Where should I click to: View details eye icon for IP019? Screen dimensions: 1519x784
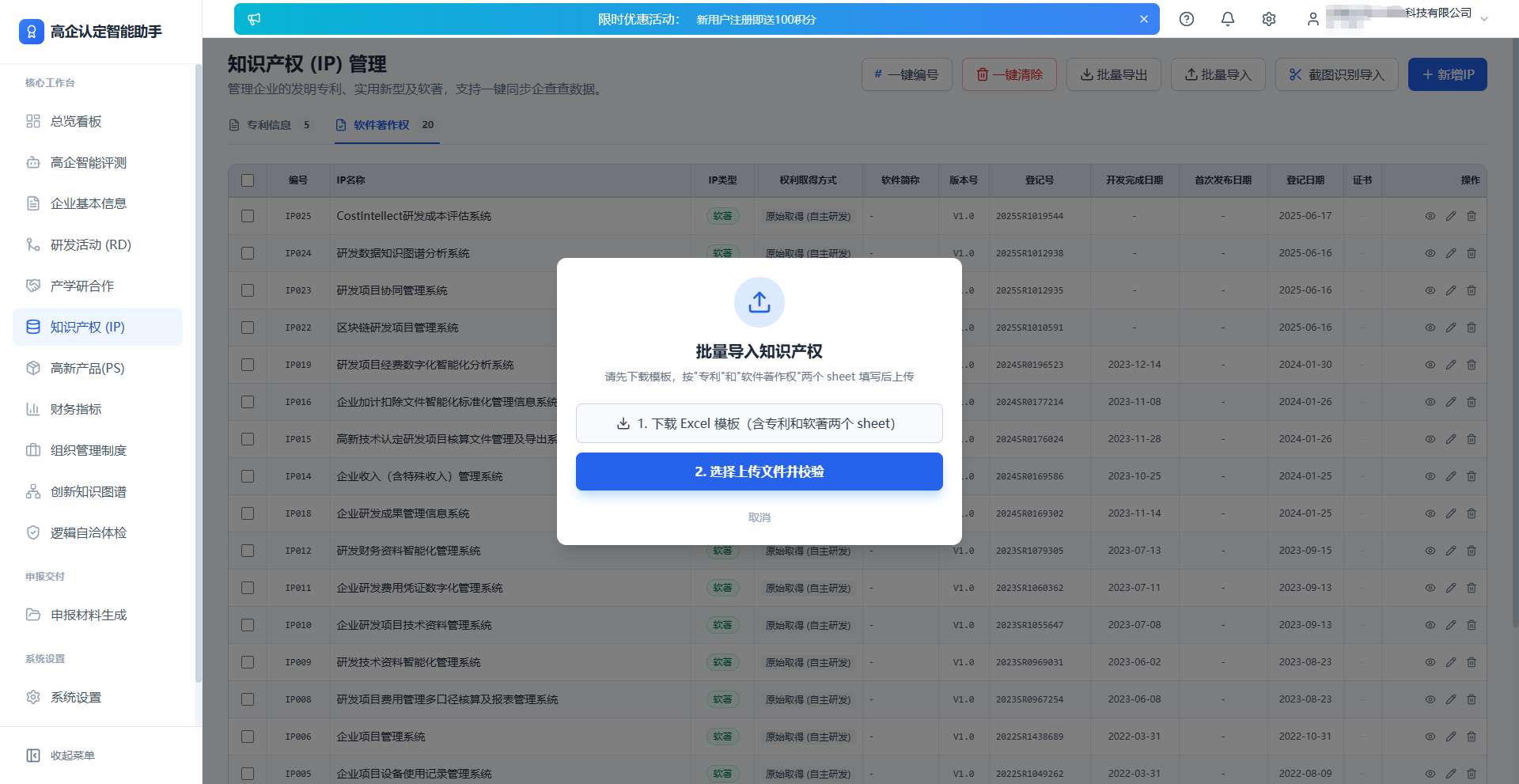point(1430,365)
